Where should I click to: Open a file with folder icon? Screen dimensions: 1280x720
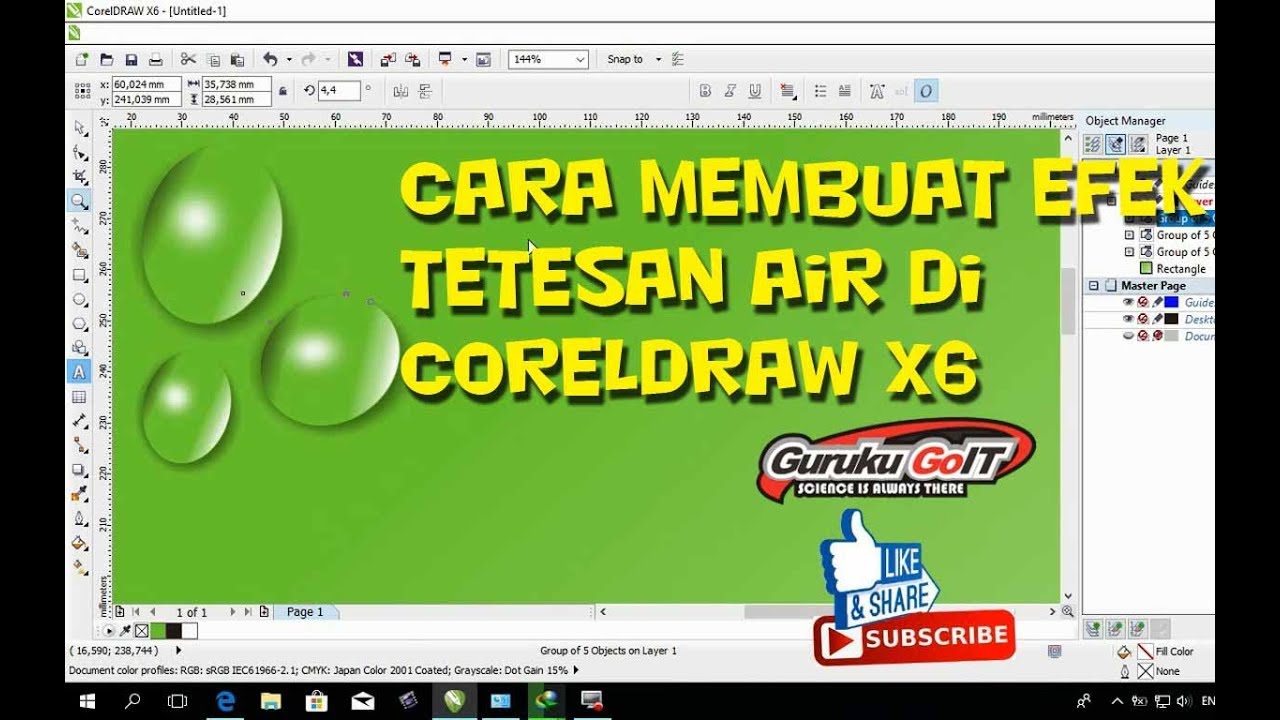coord(107,60)
